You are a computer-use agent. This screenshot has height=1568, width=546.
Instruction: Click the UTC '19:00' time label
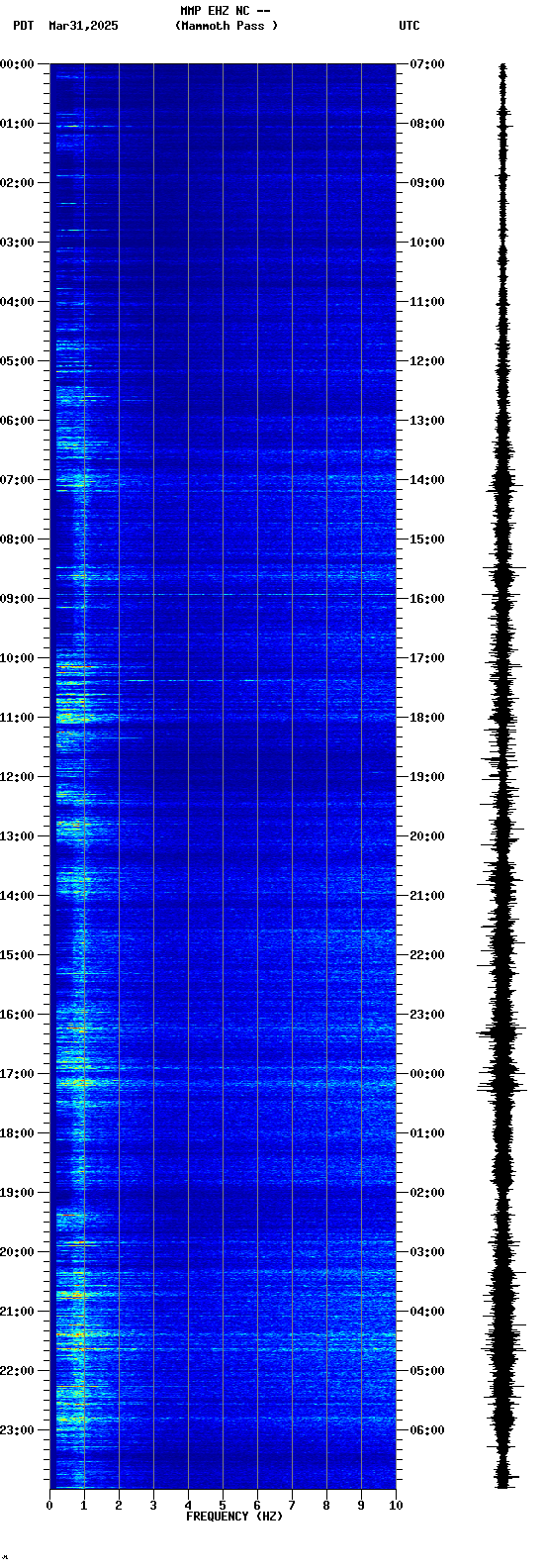pos(427,777)
